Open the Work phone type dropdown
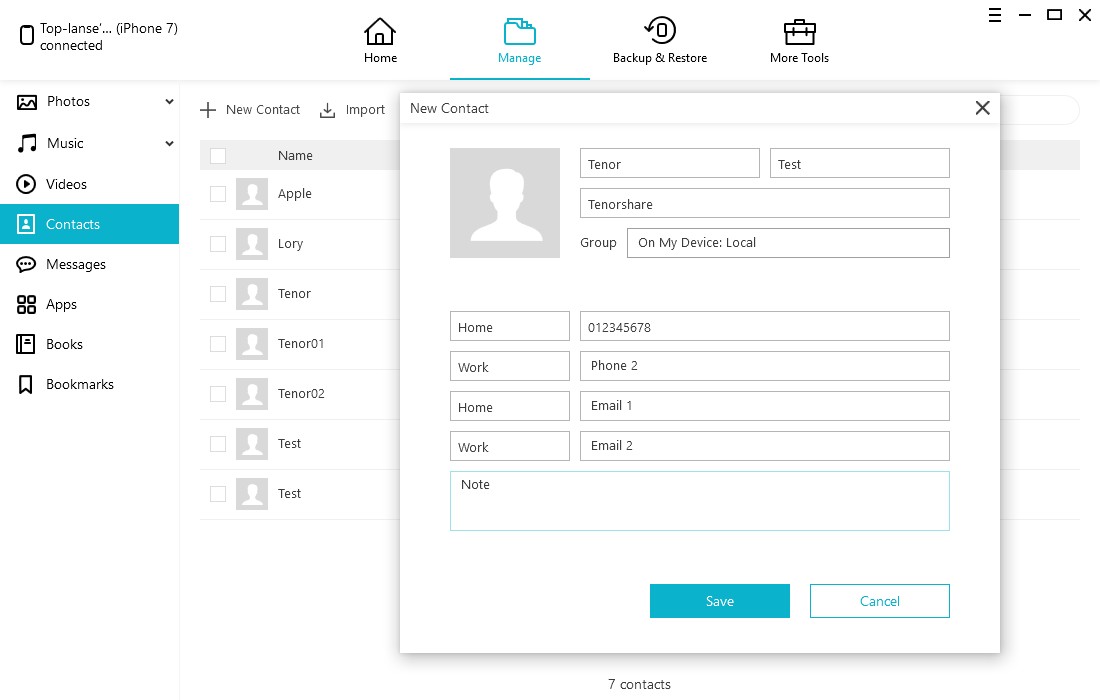The height and width of the screenshot is (700, 1100). (509, 366)
